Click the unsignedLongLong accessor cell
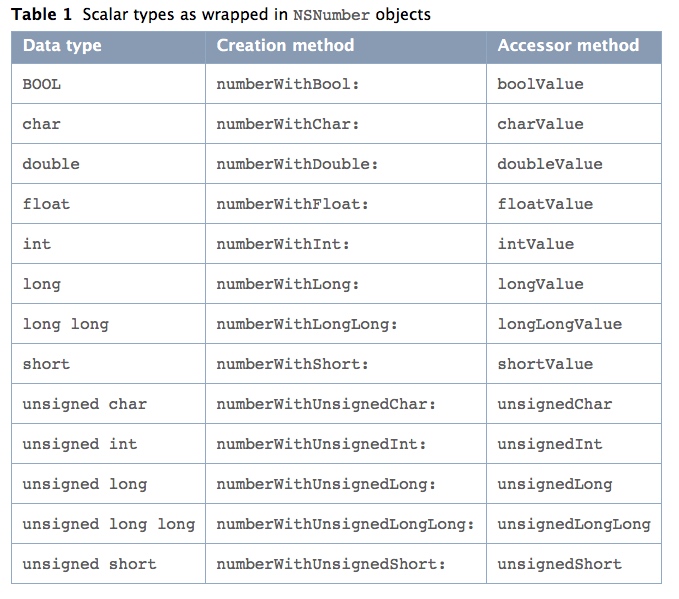Screen dimensions: 679x599 [574, 524]
